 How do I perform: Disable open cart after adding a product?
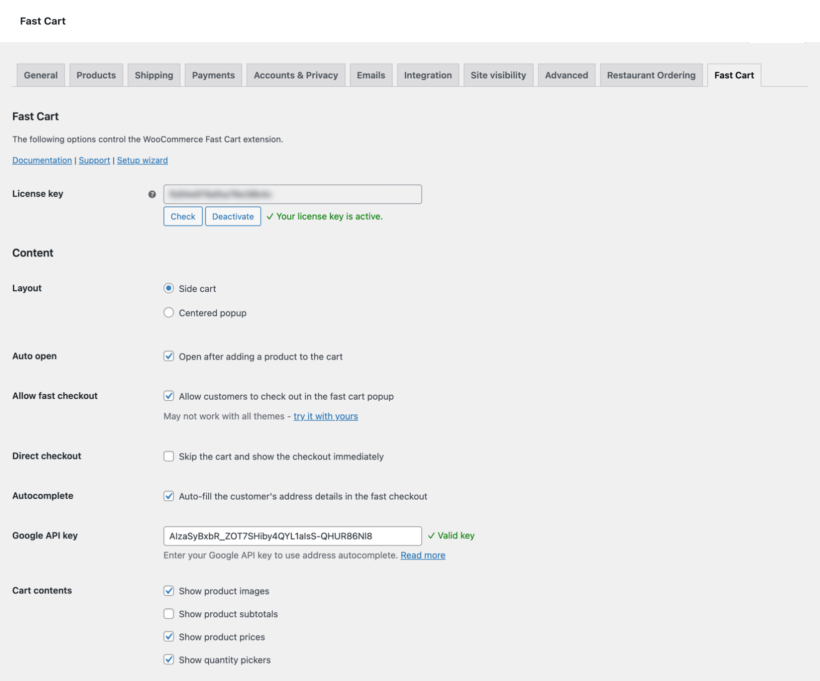[169, 355]
